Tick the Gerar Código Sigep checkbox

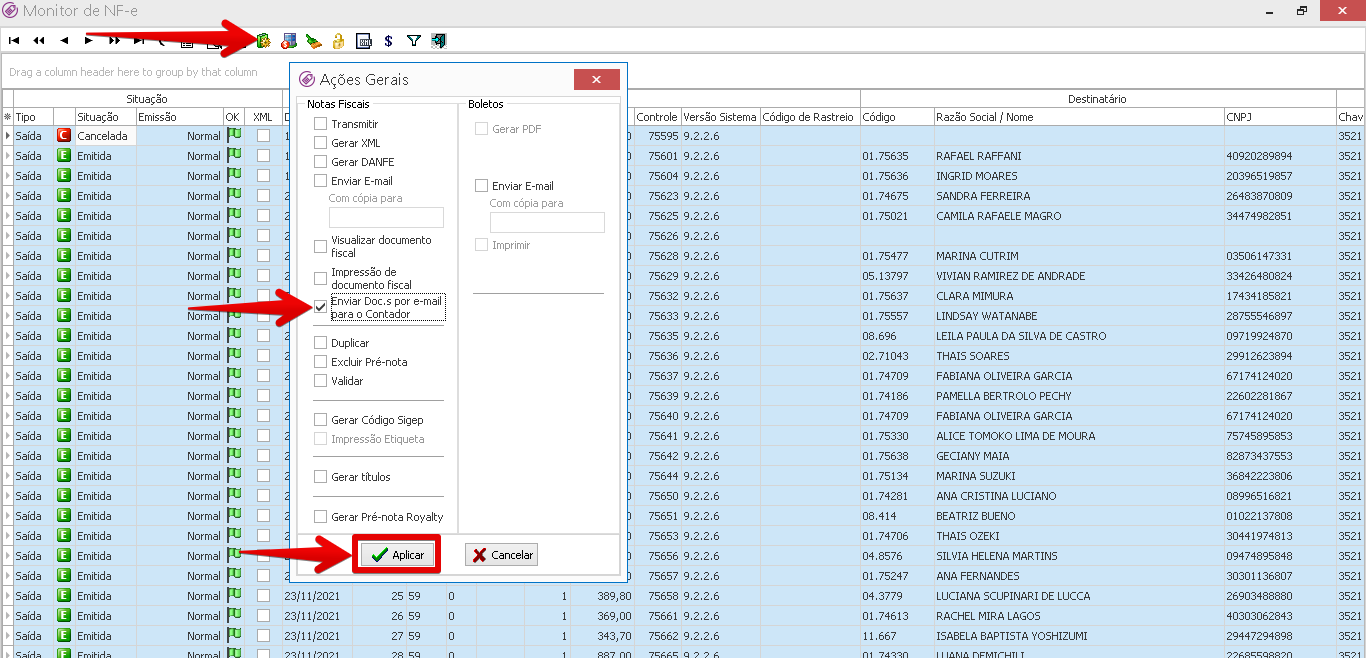pos(321,420)
